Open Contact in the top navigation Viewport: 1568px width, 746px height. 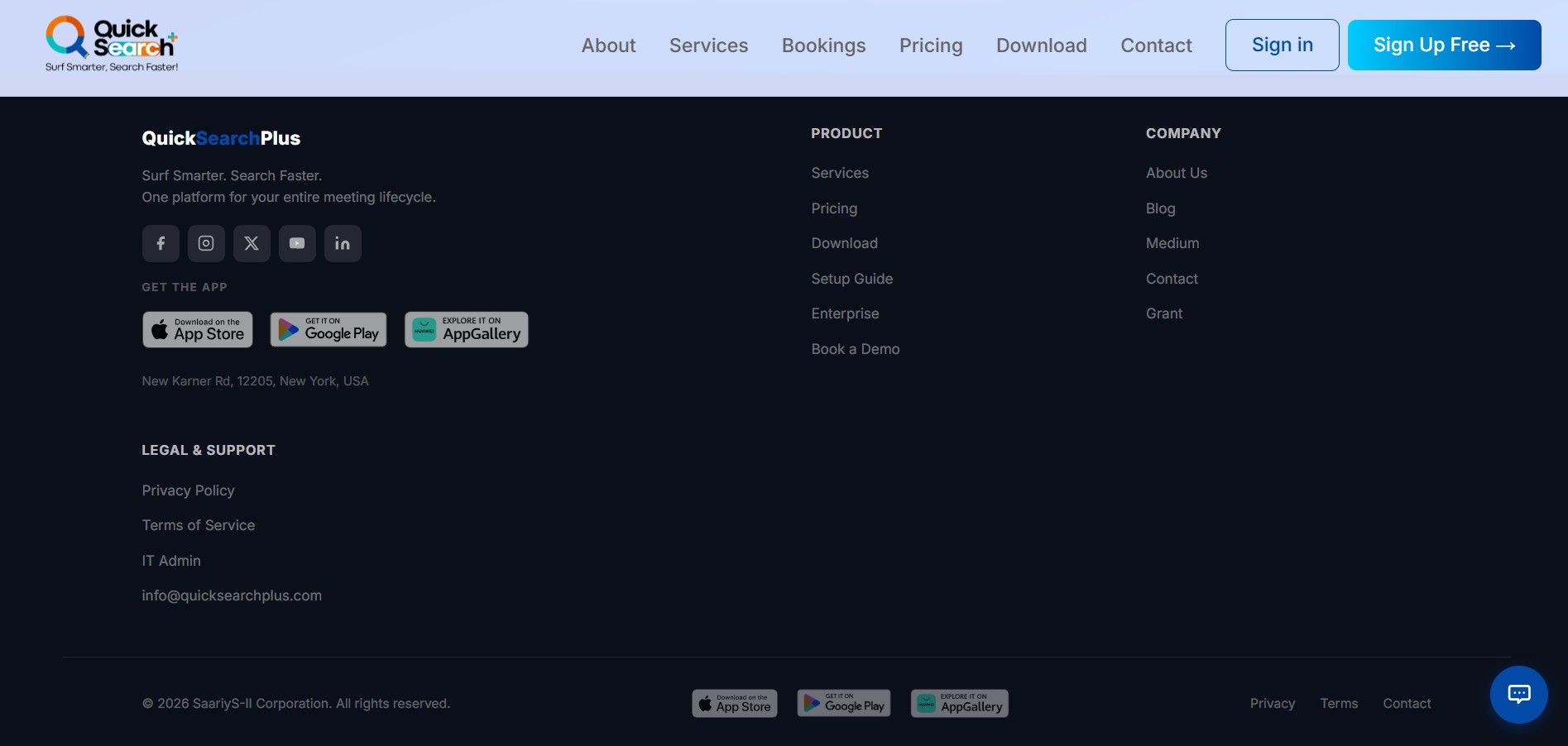click(x=1156, y=45)
